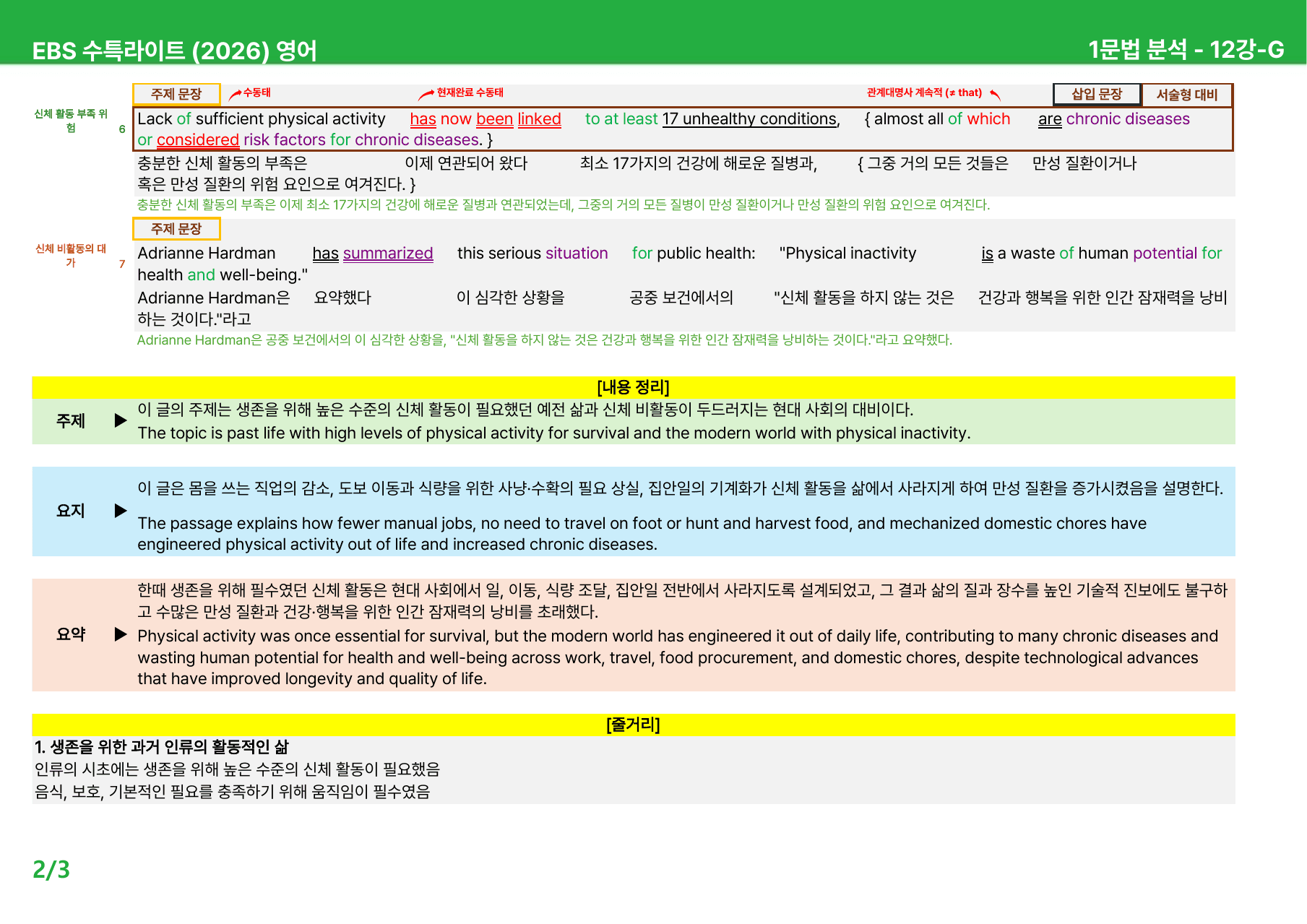The height and width of the screenshot is (924, 1307).
Task: Click the phrase 'has now been linked'
Action: pyautogui.click(x=486, y=119)
